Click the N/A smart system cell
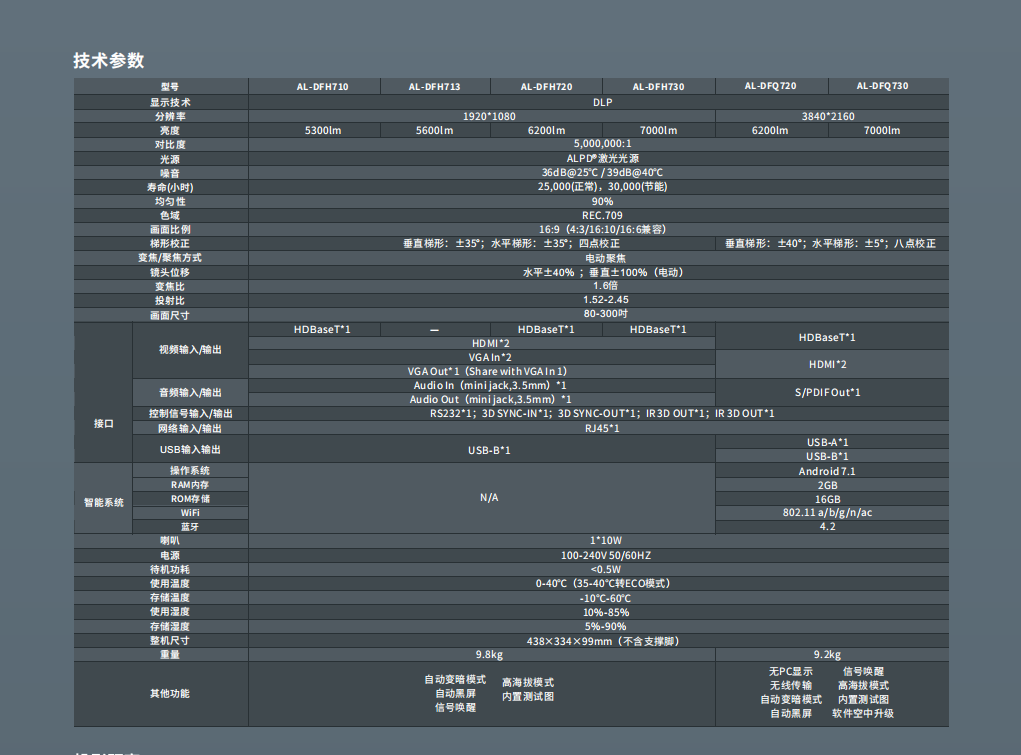1021x755 pixels. pos(489,497)
